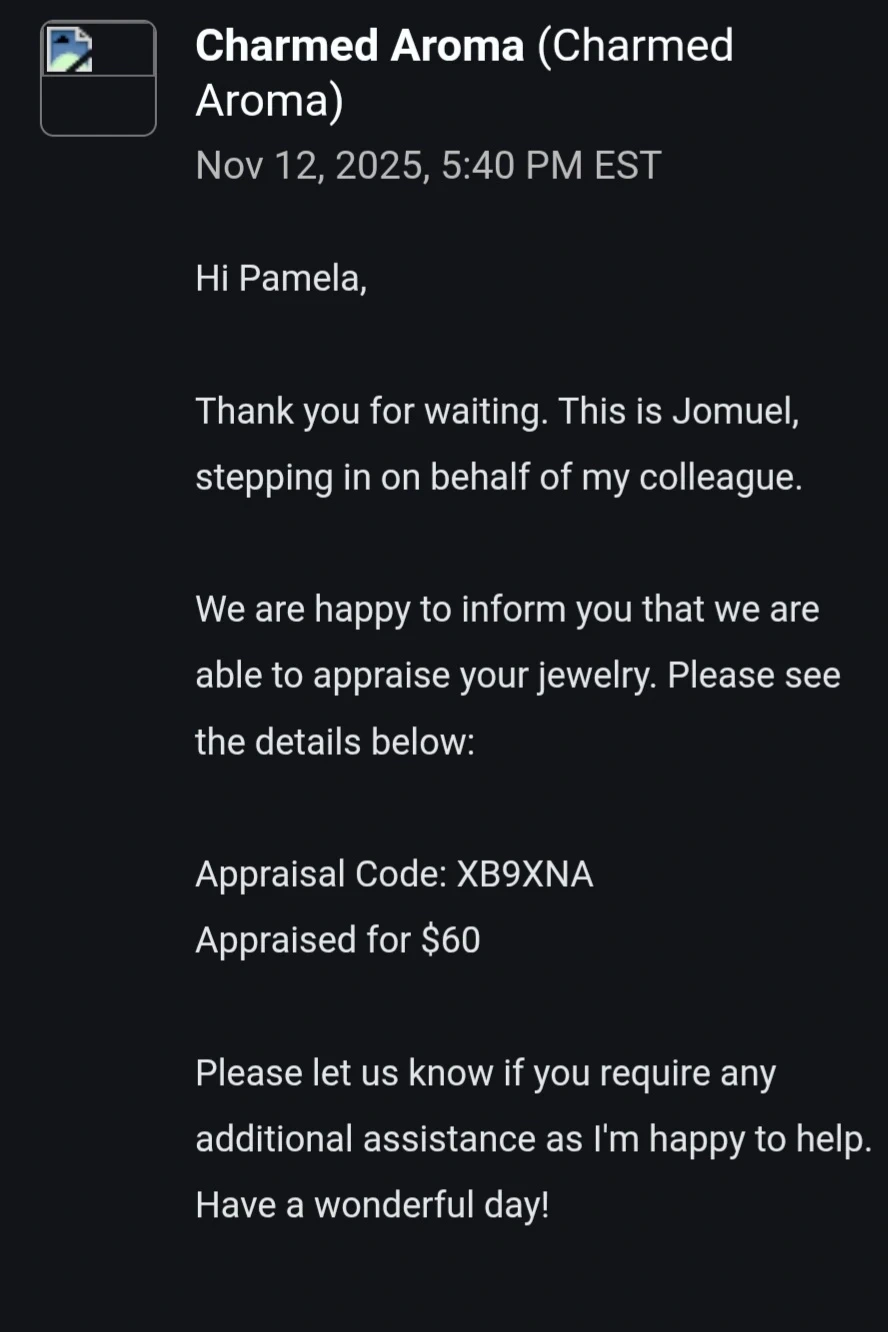Select the "Hi Pamela," greeting line
Screen dimensions: 888x1332
tap(281, 278)
